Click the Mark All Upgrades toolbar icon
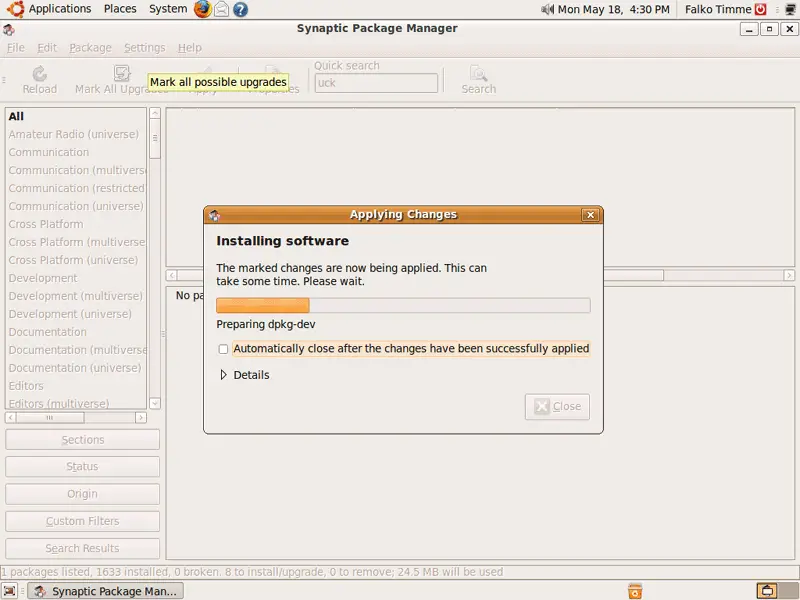The width and height of the screenshot is (800, 600). point(122,73)
